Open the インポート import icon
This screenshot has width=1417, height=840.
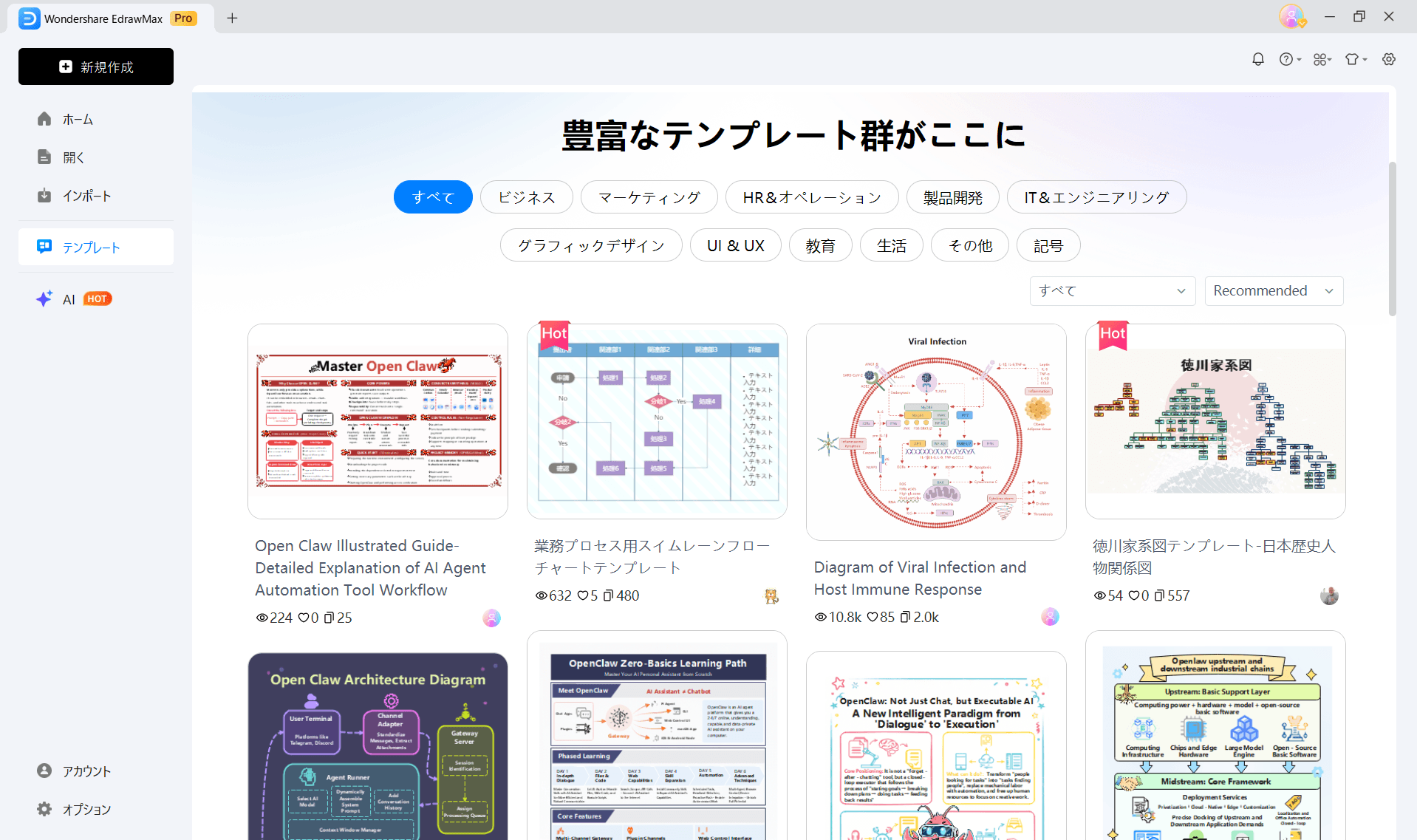pyautogui.click(x=44, y=195)
